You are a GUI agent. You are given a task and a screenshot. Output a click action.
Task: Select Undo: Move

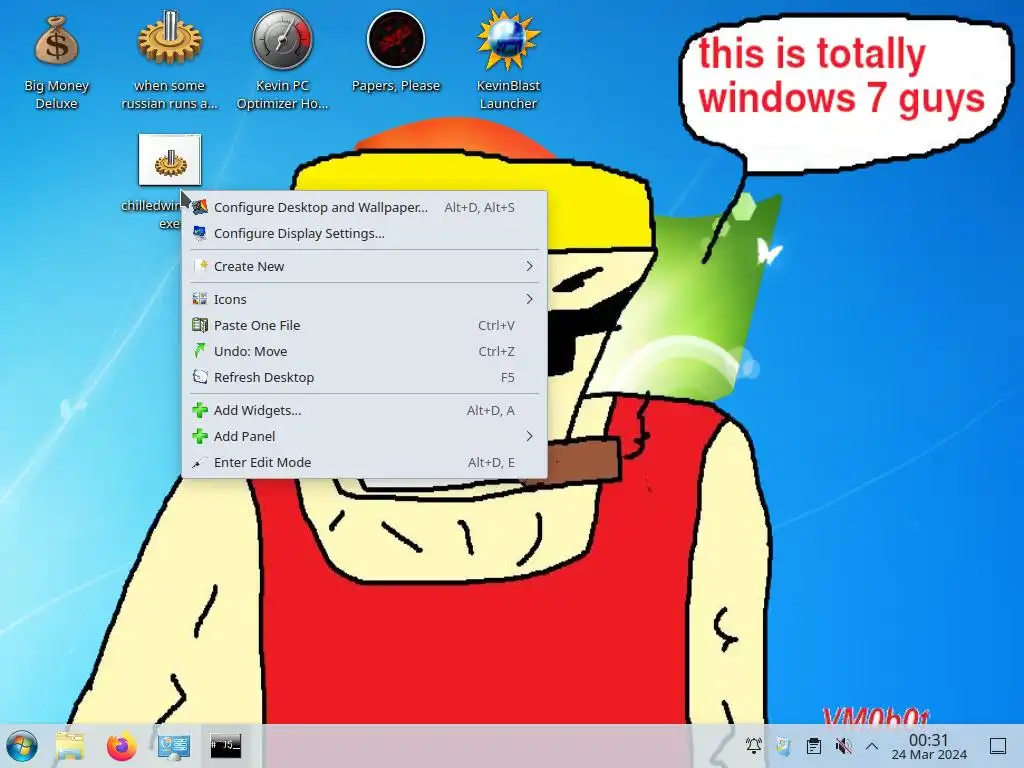point(364,351)
